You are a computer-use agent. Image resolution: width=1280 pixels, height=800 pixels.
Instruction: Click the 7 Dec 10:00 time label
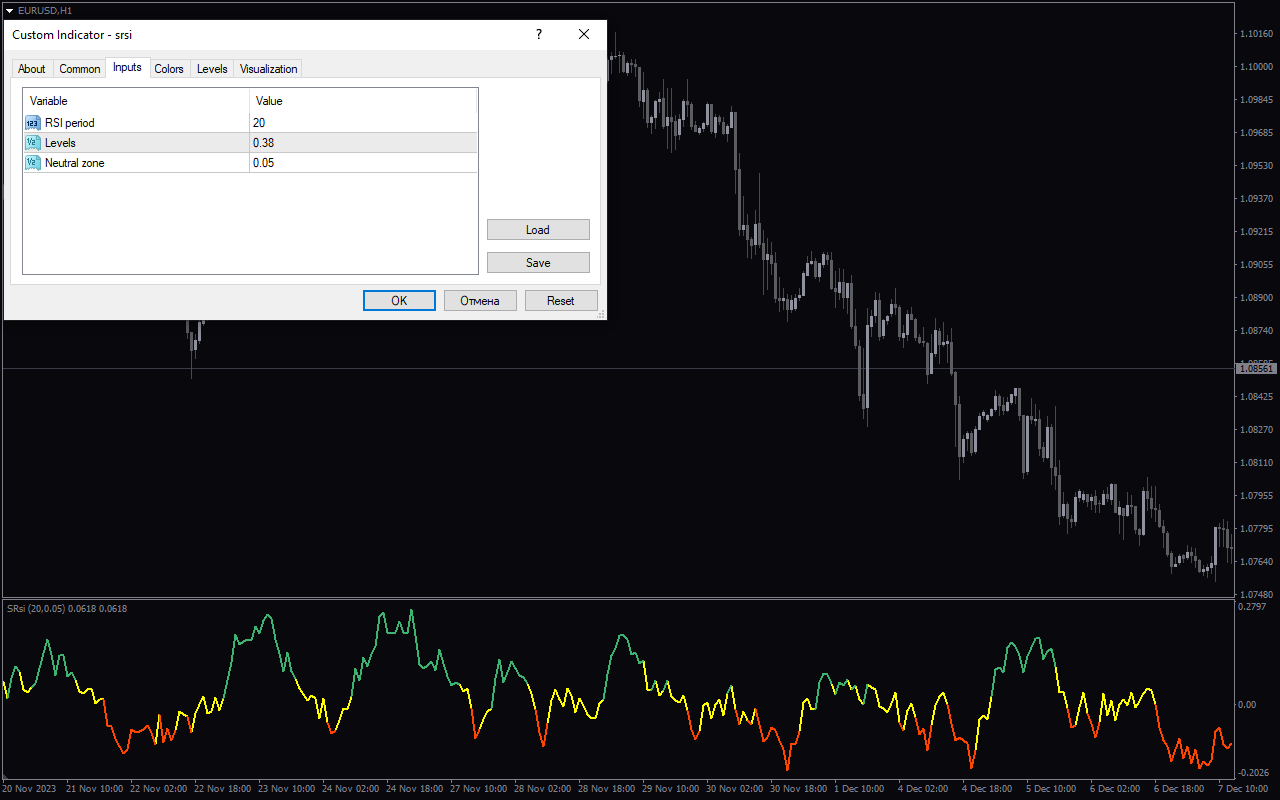[1243, 789]
